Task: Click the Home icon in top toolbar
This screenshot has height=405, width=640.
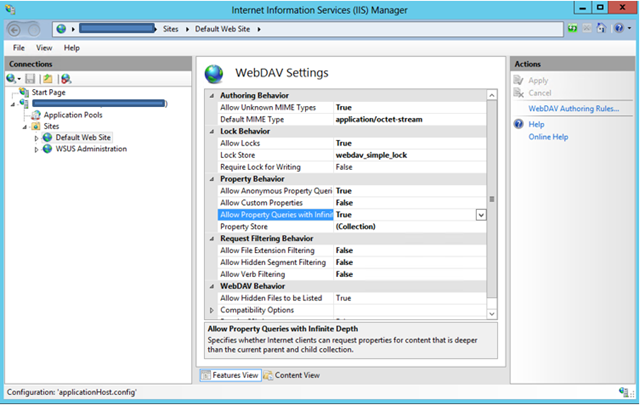Action: [x=601, y=28]
